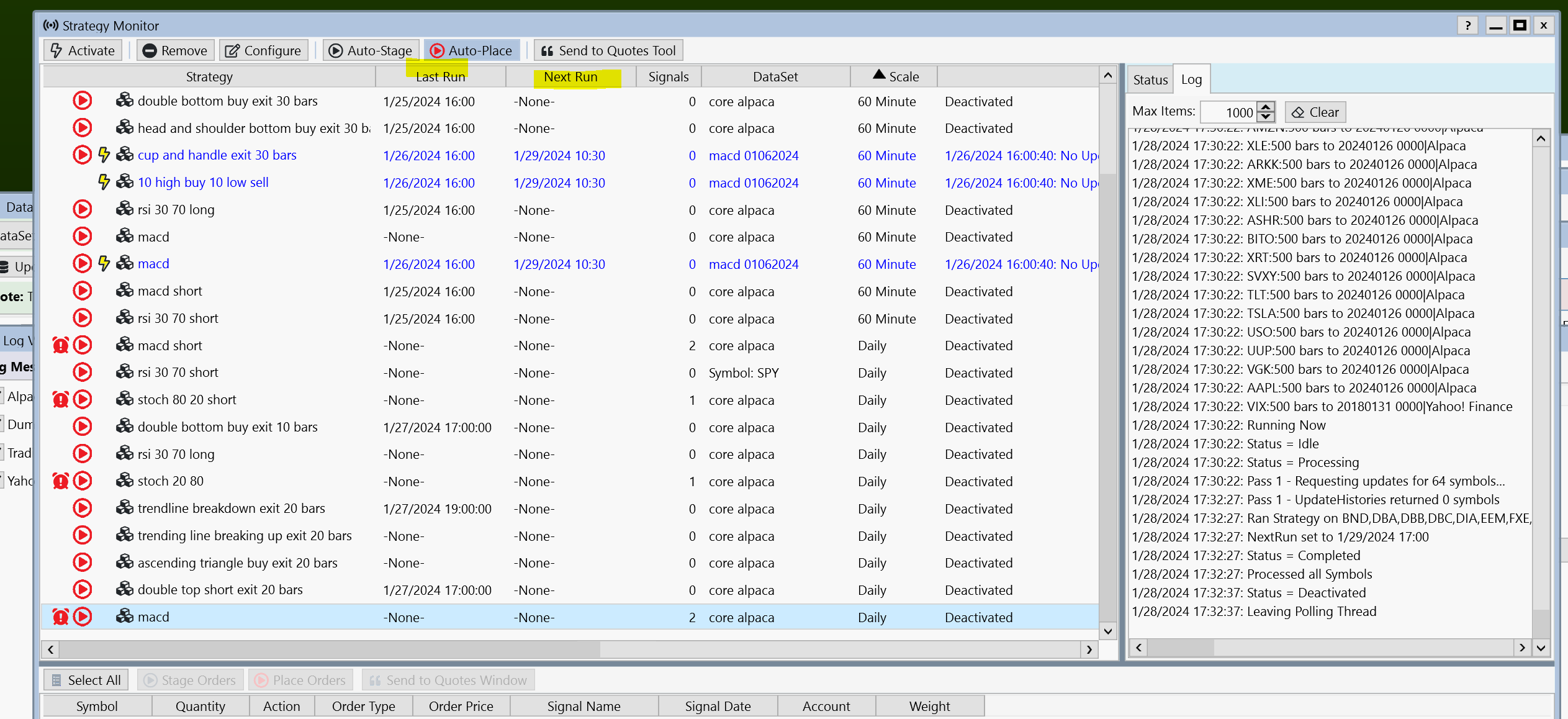Click alarm icon on stoch 80 20 short row

coord(60,400)
